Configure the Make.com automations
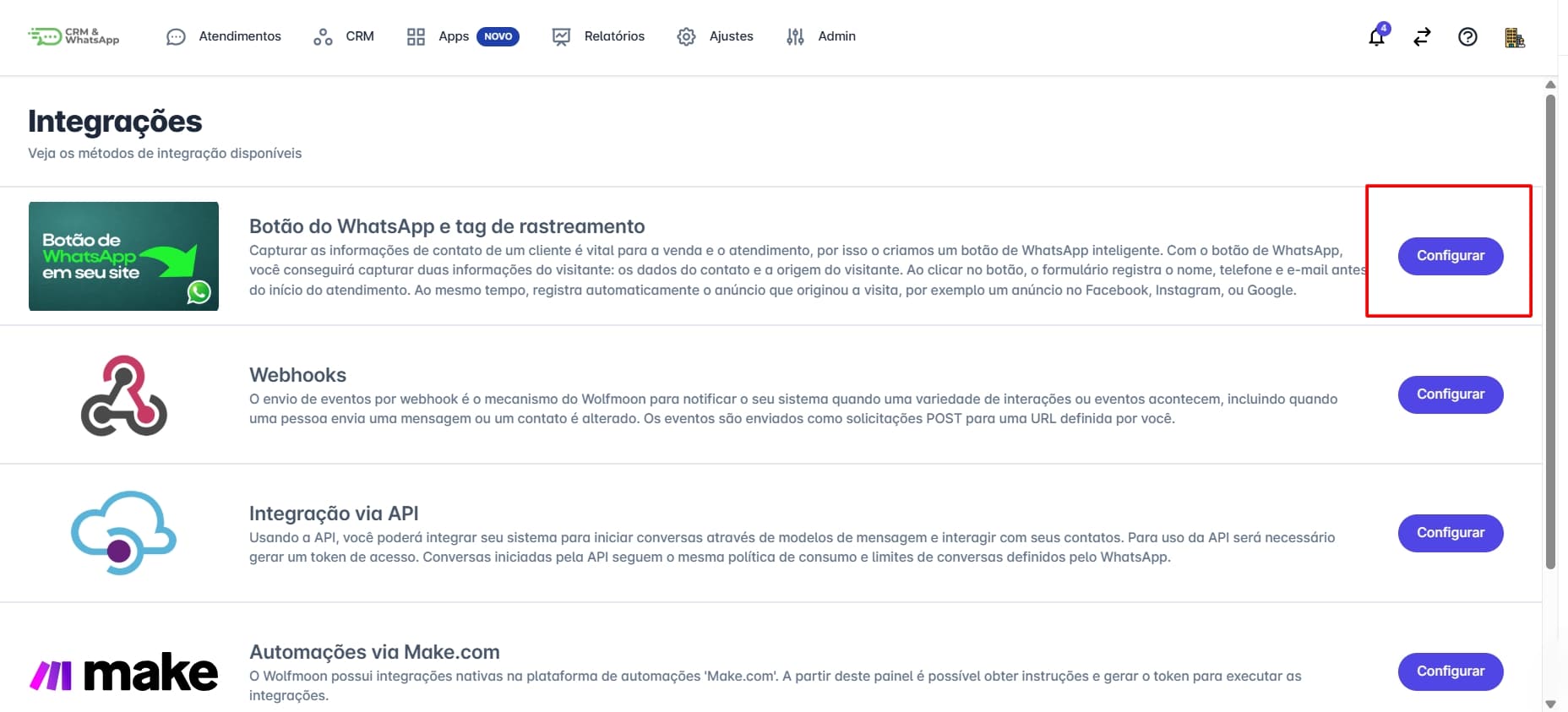Image resolution: width=1568 pixels, height=712 pixels. point(1451,671)
